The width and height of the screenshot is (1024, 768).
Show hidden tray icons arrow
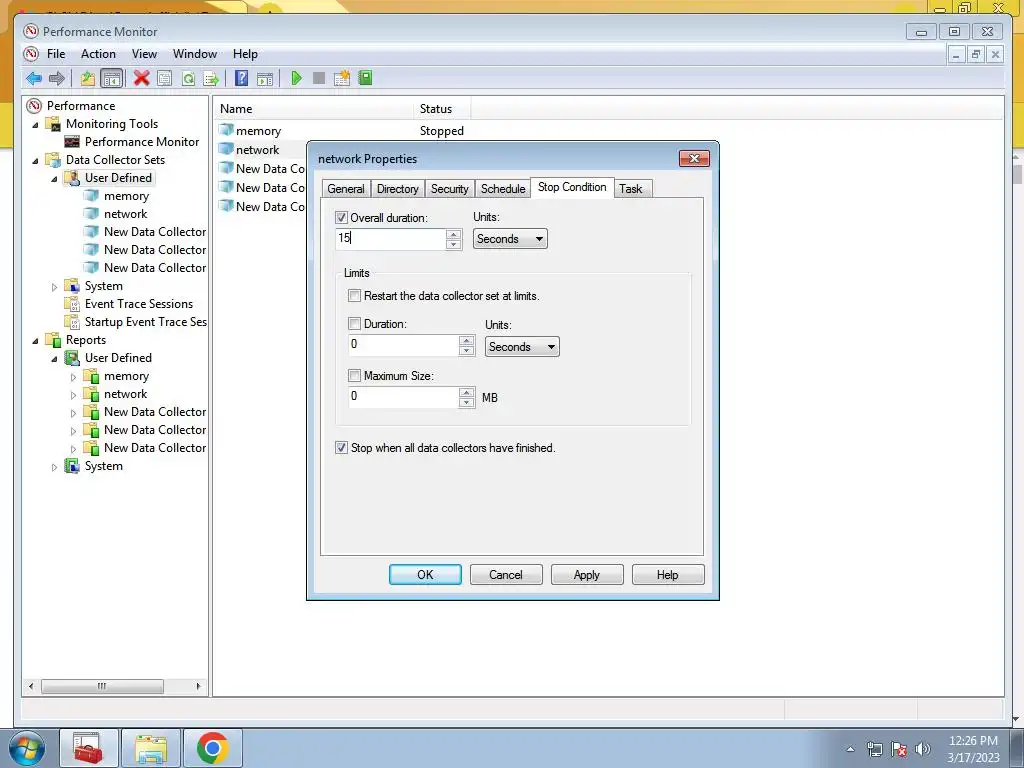tap(850, 749)
